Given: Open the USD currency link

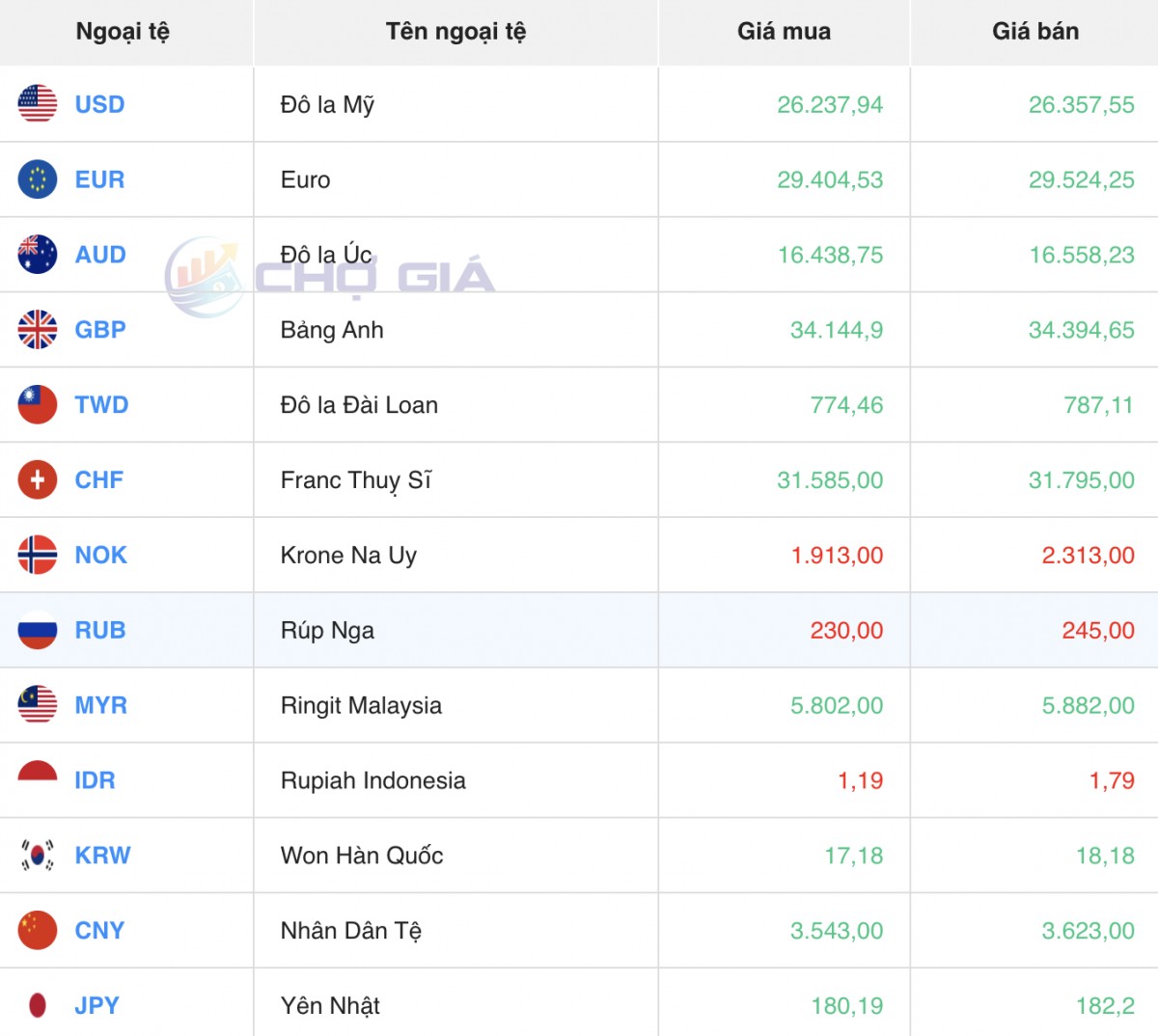Looking at the screenshot, I should pos(99,104).
